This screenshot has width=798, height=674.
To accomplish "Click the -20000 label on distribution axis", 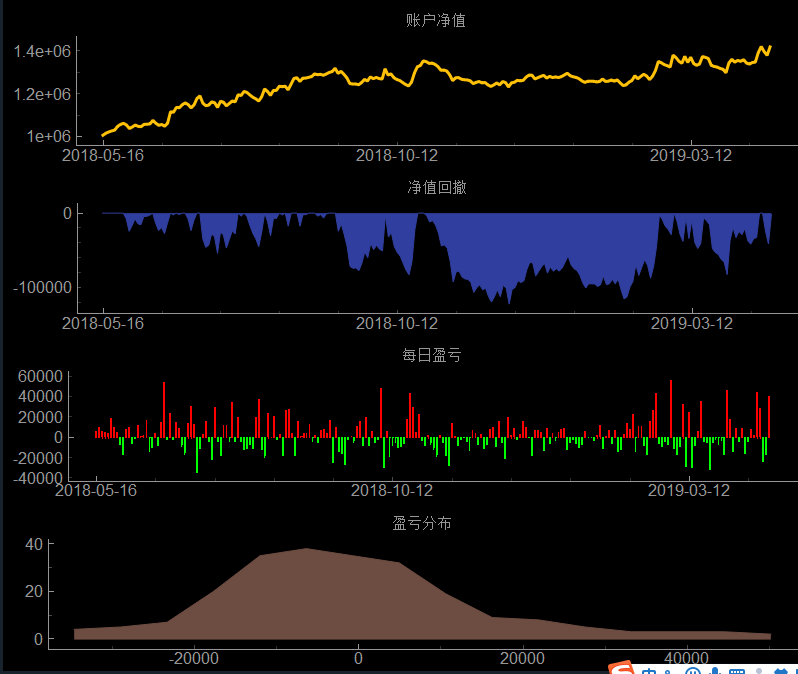I will (x=194, y=658).
